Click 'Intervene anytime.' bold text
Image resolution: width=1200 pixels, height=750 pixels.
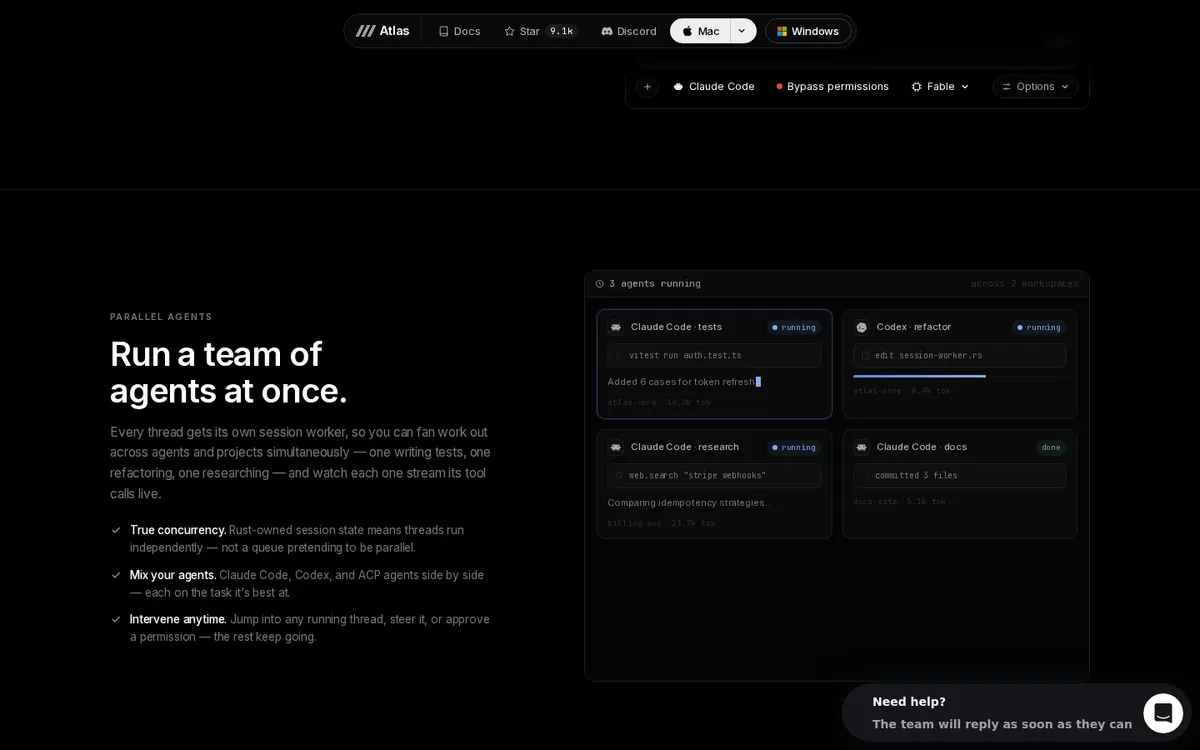coord(178,619)
